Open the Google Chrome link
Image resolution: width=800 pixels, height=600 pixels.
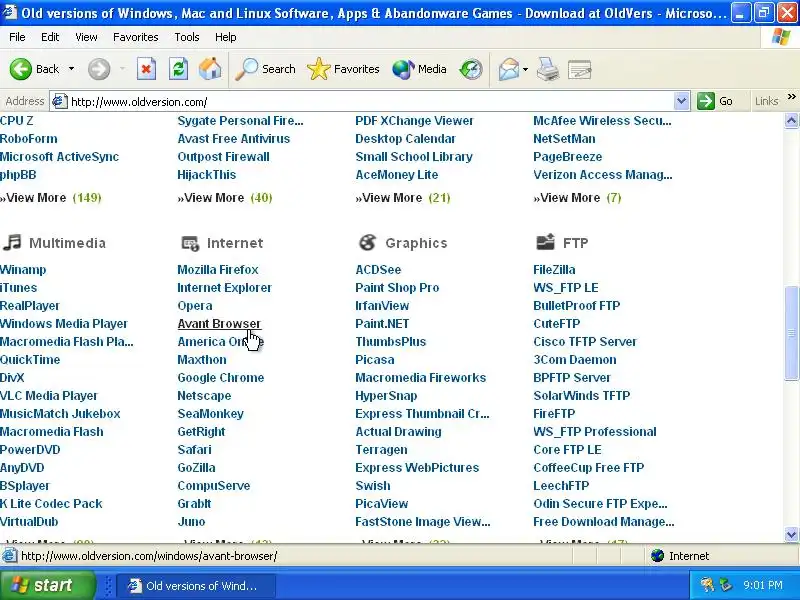(221, 378)
